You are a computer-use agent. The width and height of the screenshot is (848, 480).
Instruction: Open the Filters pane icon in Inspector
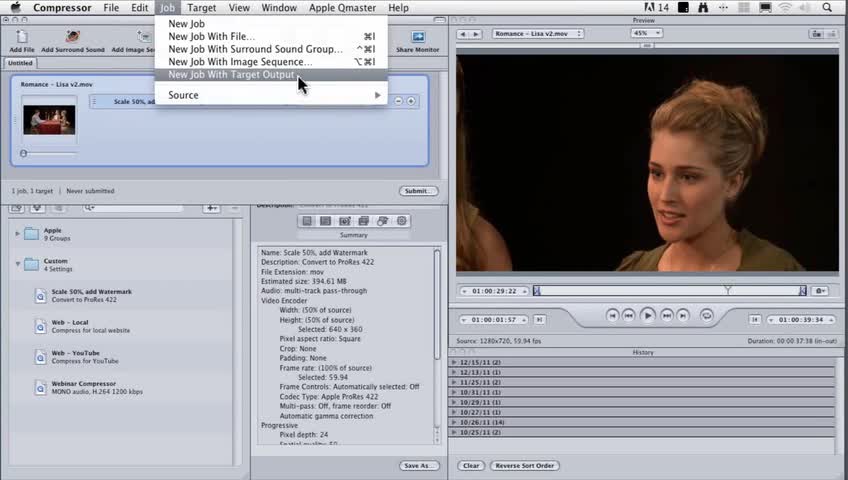click(x=363, y=221)
